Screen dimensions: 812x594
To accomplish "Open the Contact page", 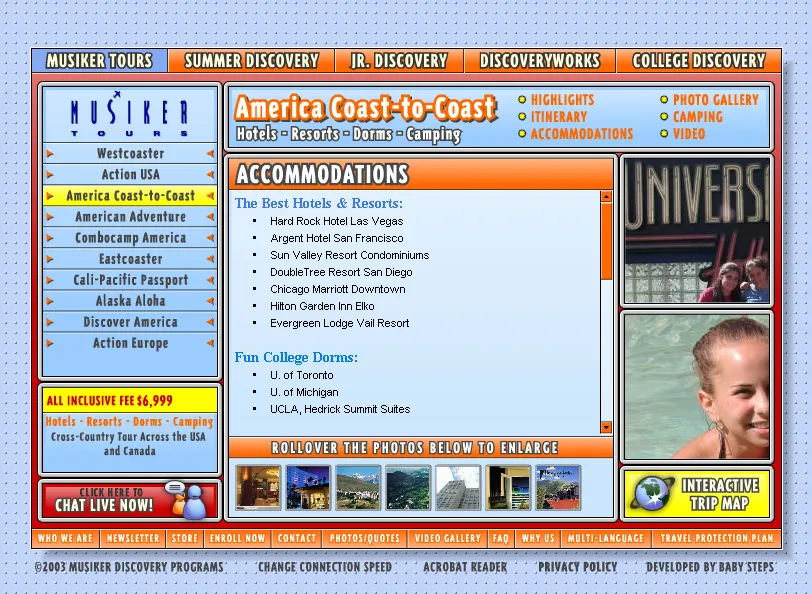I will 297,539.
